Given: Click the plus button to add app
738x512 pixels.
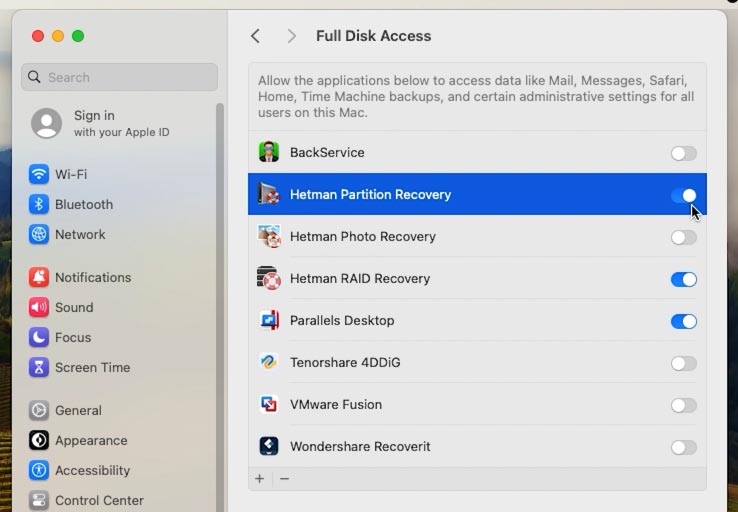Looking at the screenshot, I should pos(259,479).
